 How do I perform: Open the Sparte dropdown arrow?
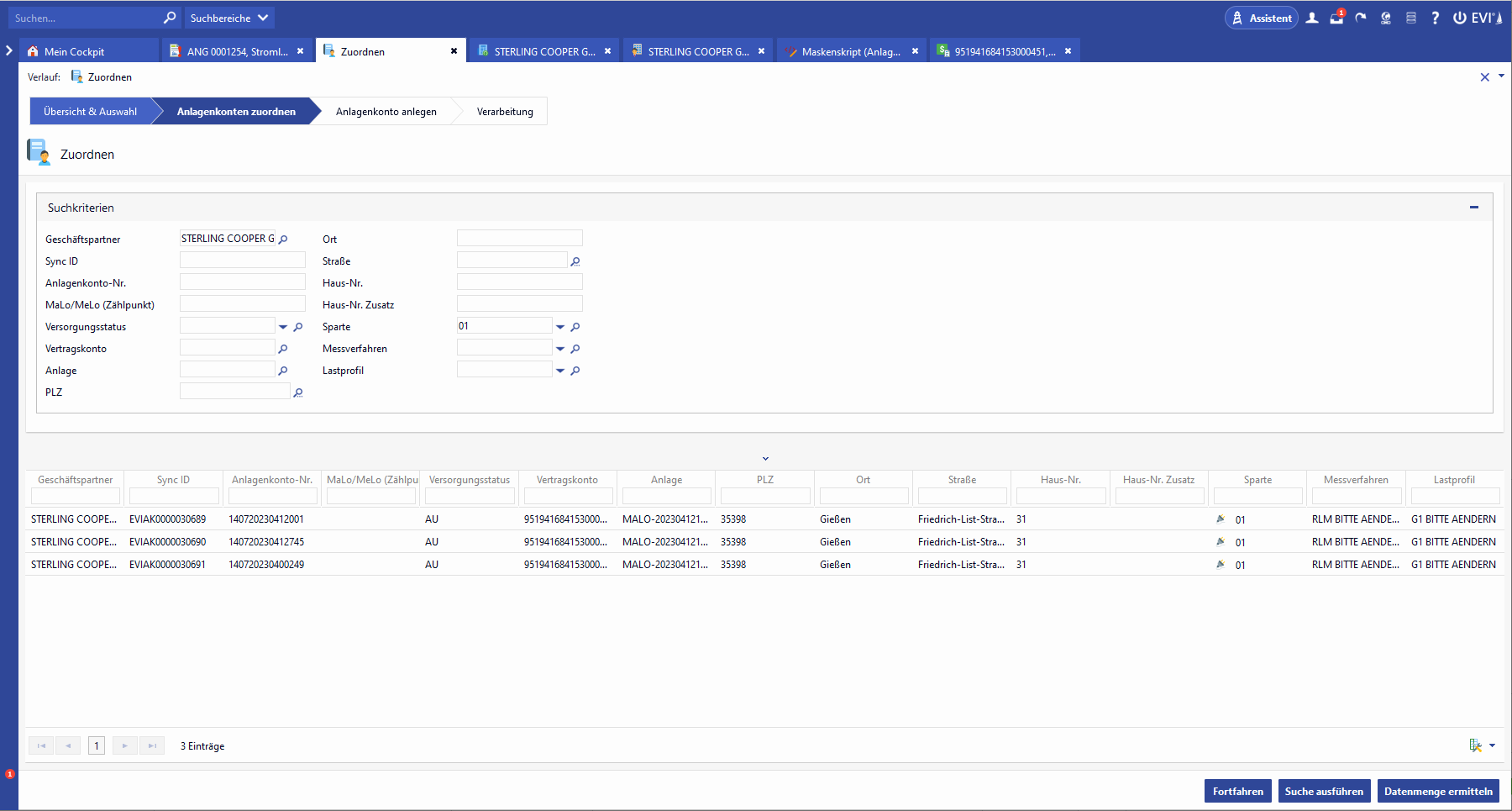560,327
